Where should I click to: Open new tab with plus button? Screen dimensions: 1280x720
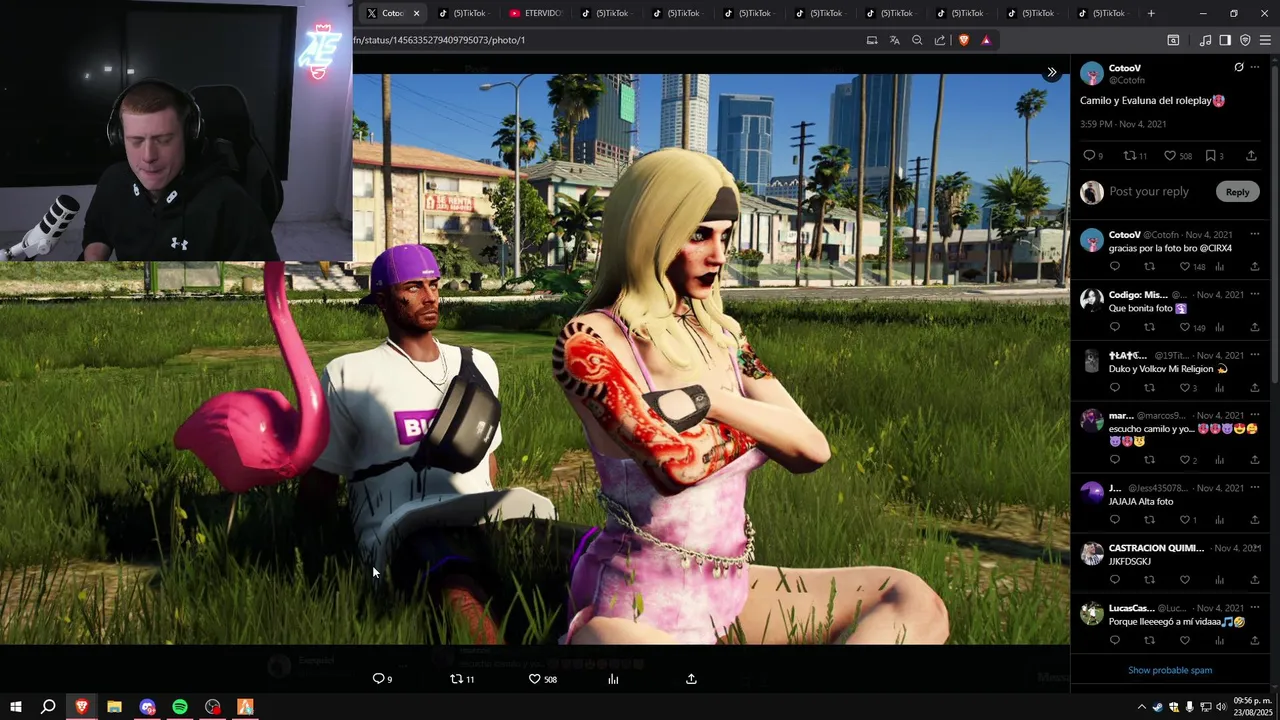(x=1151, y=13)
